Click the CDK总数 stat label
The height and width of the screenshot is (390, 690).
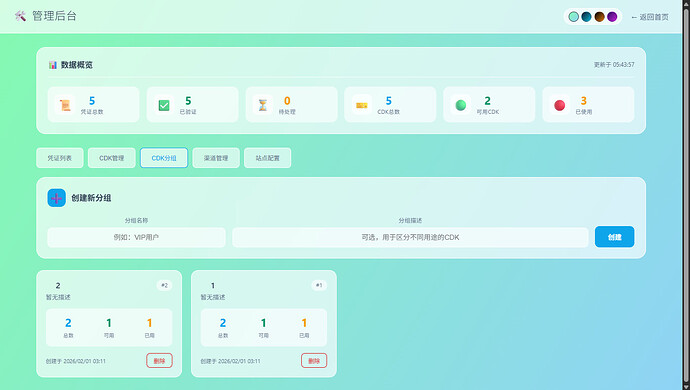(389, 112)
